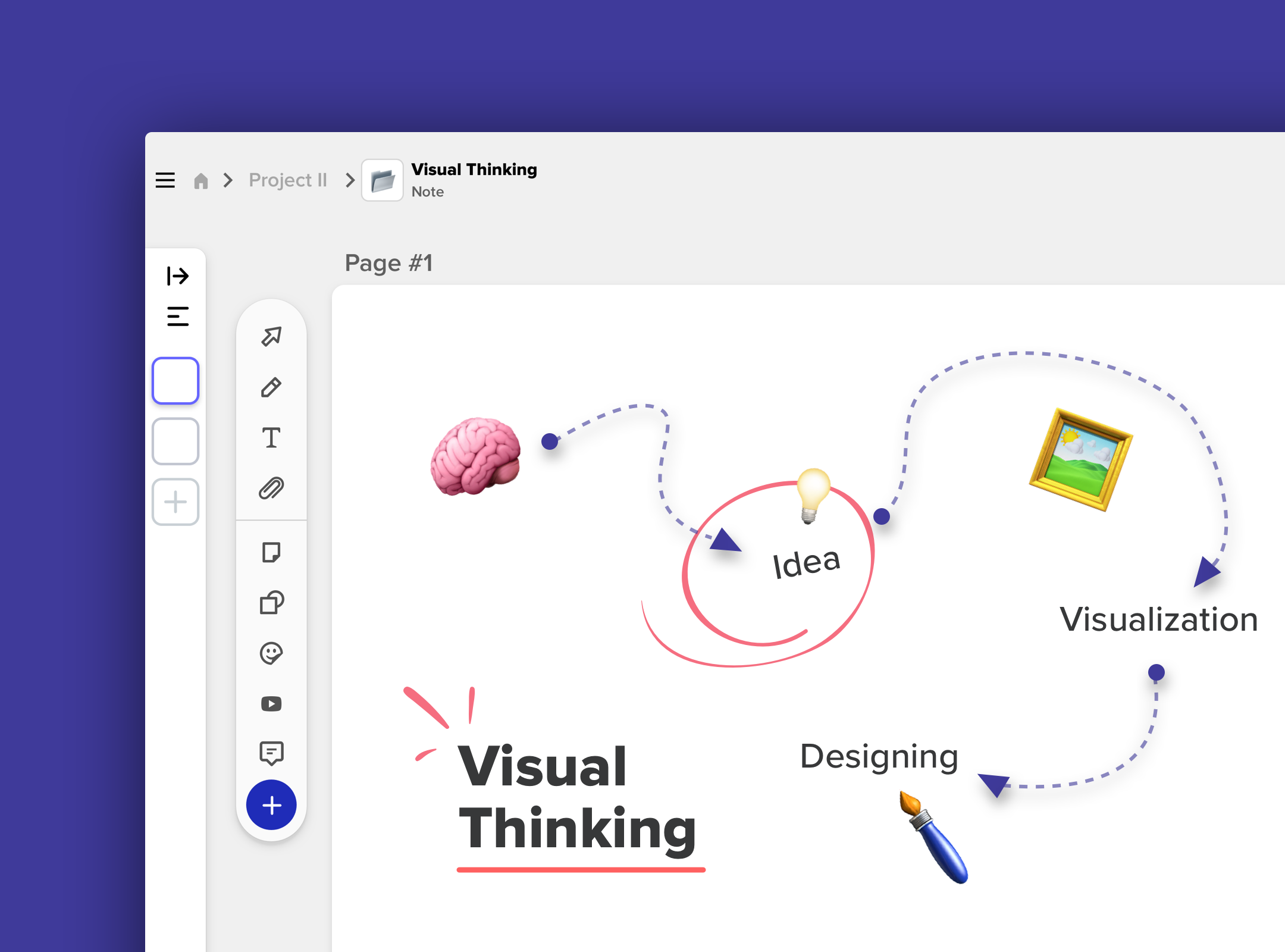Add a new page with the plus thumbnail
Screen dimensions: 1285x952
175,502
